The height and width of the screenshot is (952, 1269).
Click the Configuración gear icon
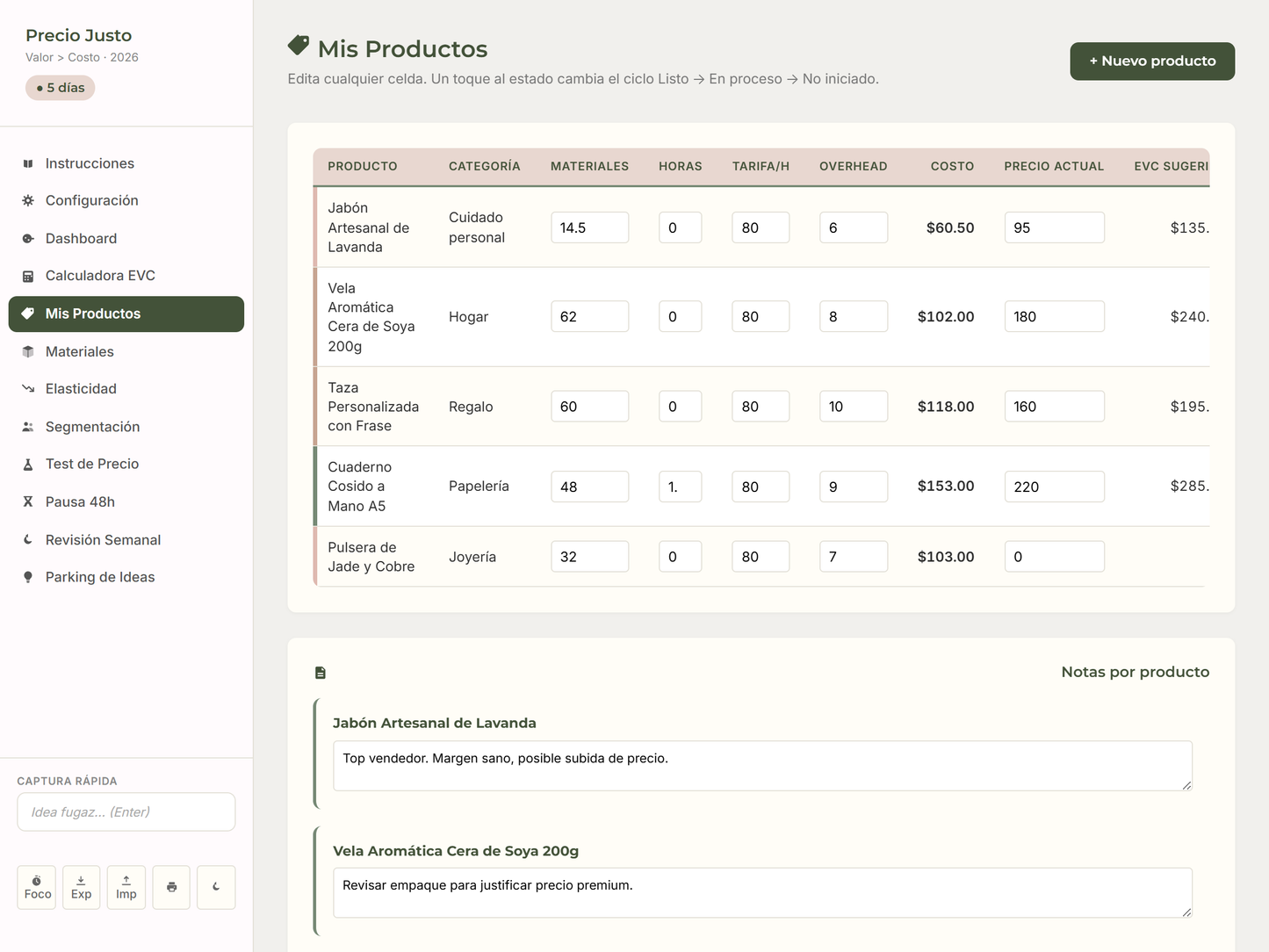point(28,200)
